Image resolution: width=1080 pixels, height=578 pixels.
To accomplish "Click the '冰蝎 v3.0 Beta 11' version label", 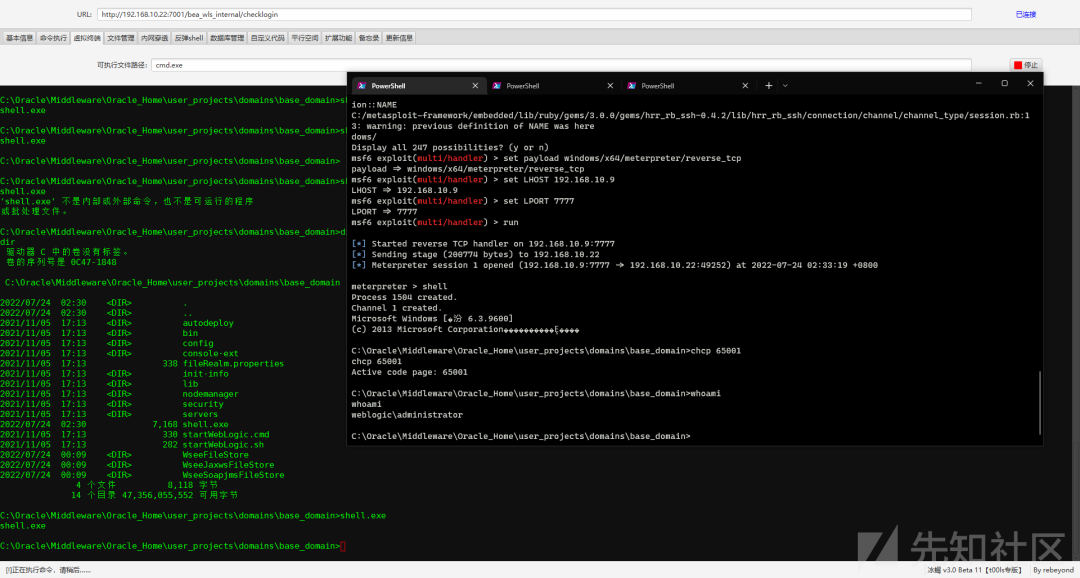I will [x=976, y=570].
